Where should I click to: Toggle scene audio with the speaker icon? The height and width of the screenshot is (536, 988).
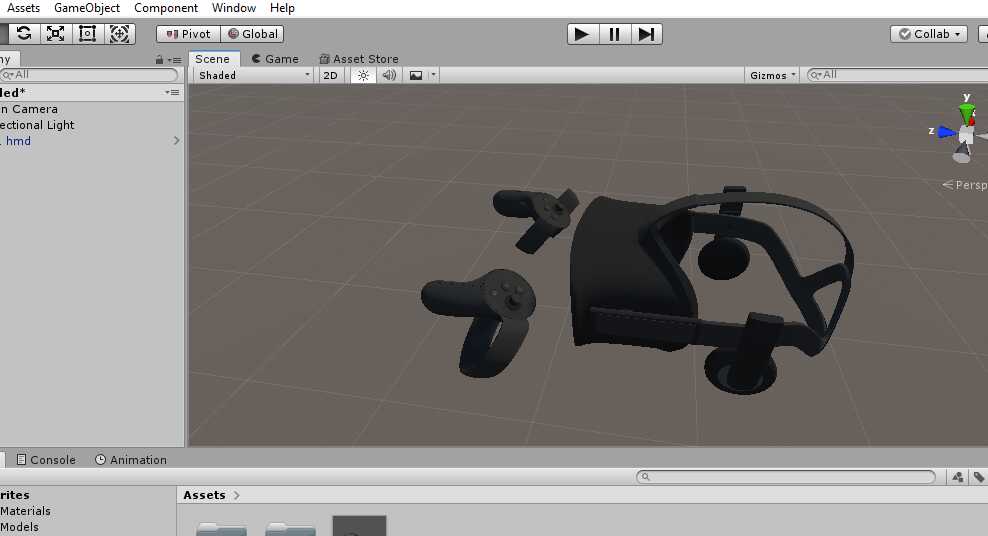[x=389, y=75]
